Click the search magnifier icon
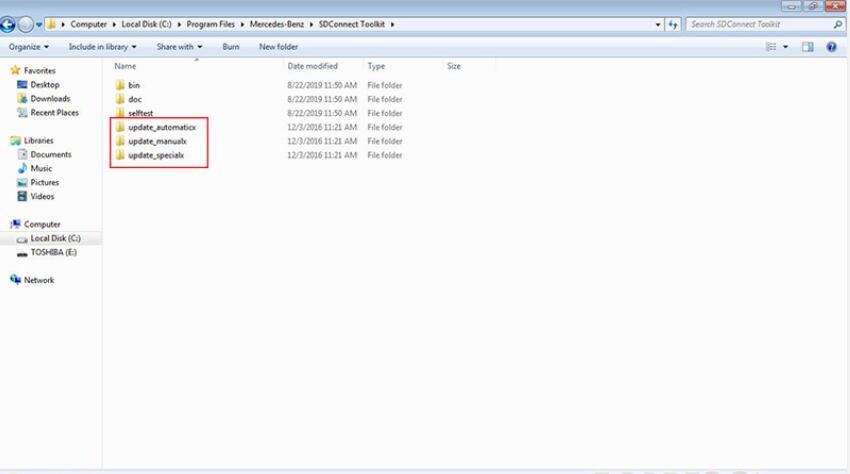Viewport: 850px width, 474px height. point(838,24)
